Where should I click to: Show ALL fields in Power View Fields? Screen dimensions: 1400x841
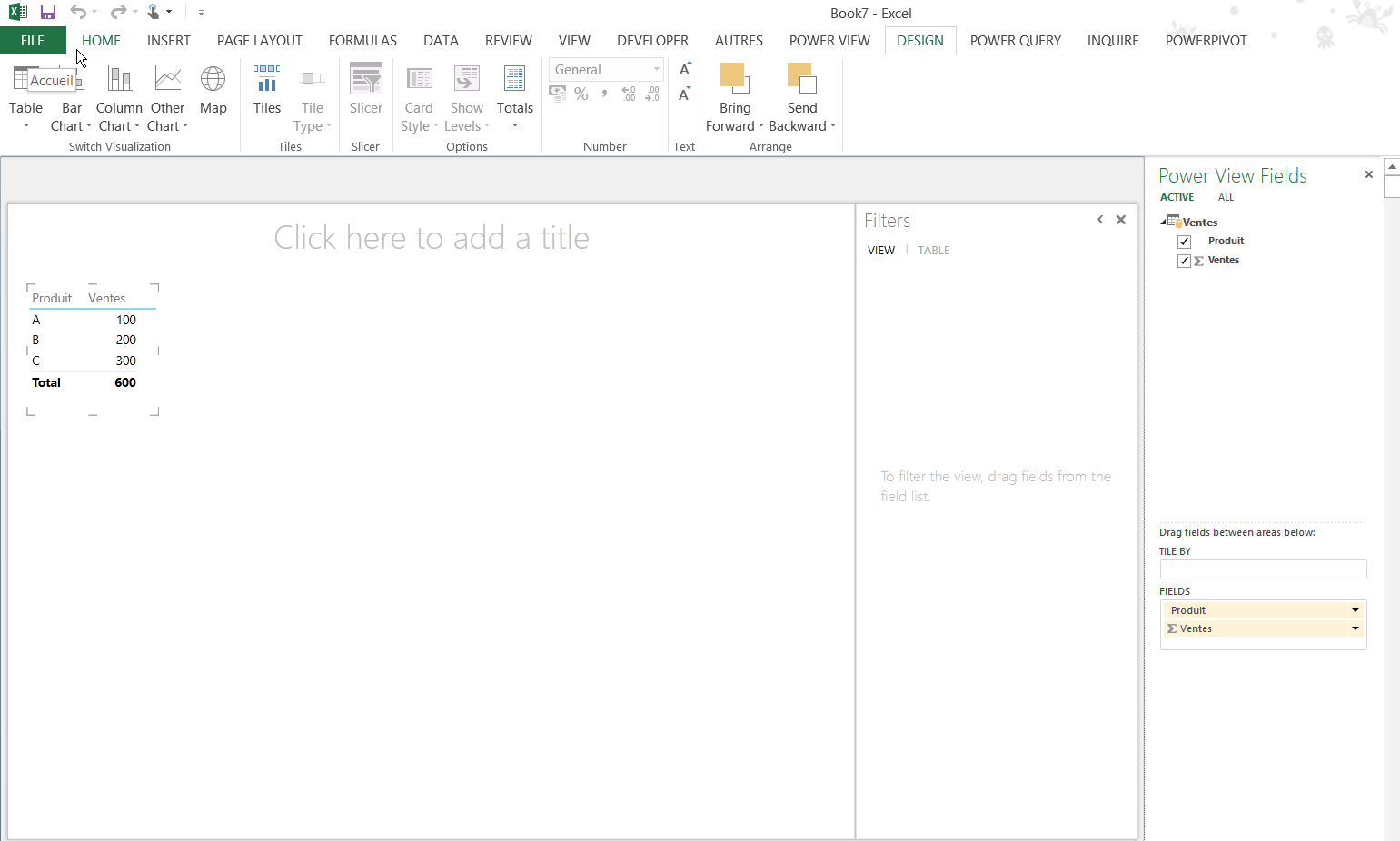pyautogui.click(x=1226, y=197)
